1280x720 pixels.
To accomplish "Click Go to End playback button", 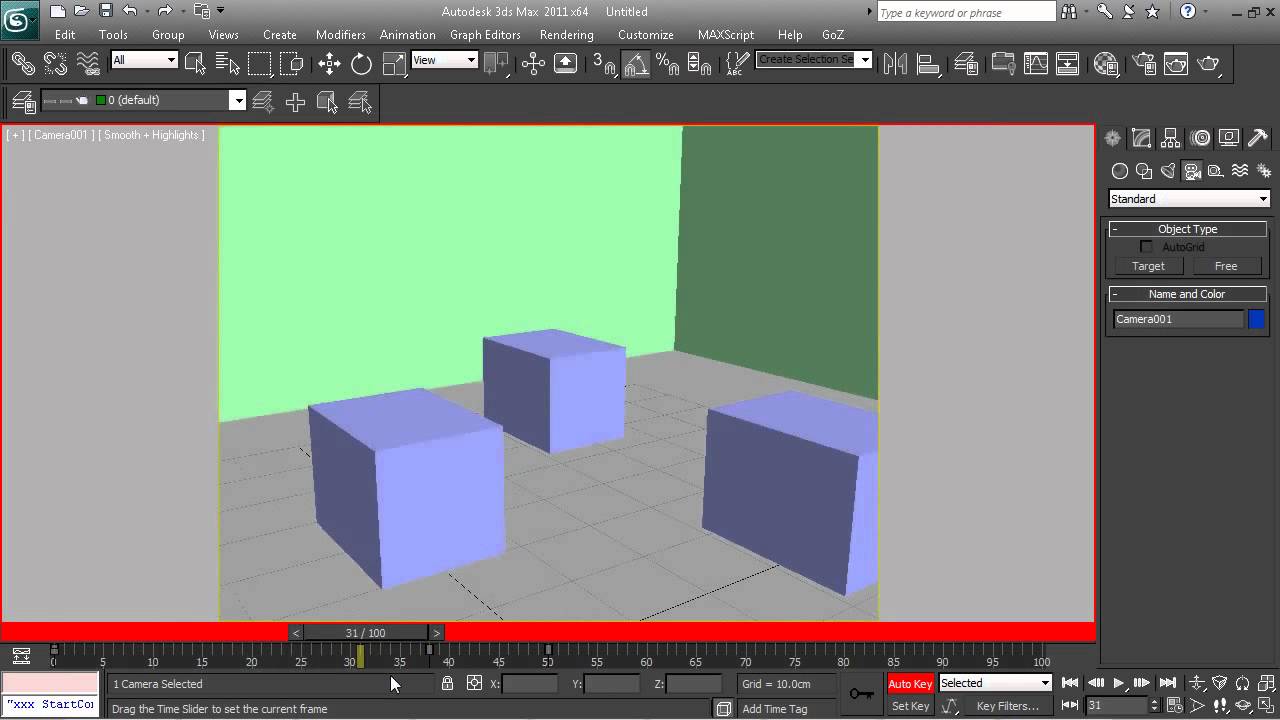I will click(x=1167, y=683).
